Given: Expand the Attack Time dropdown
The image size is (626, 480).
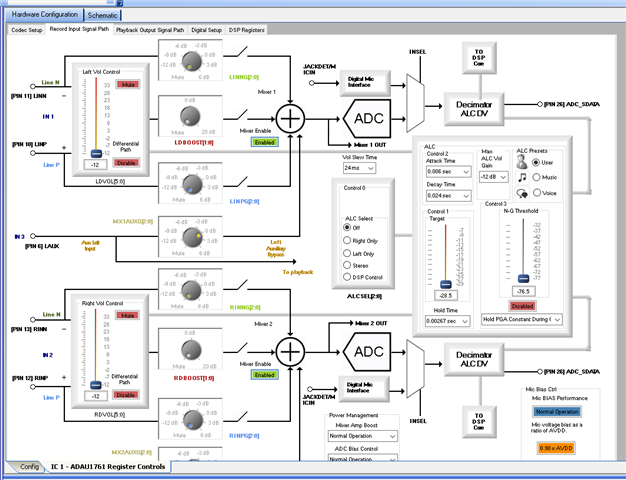Looking at the screenshot, I should coord(448,172).
